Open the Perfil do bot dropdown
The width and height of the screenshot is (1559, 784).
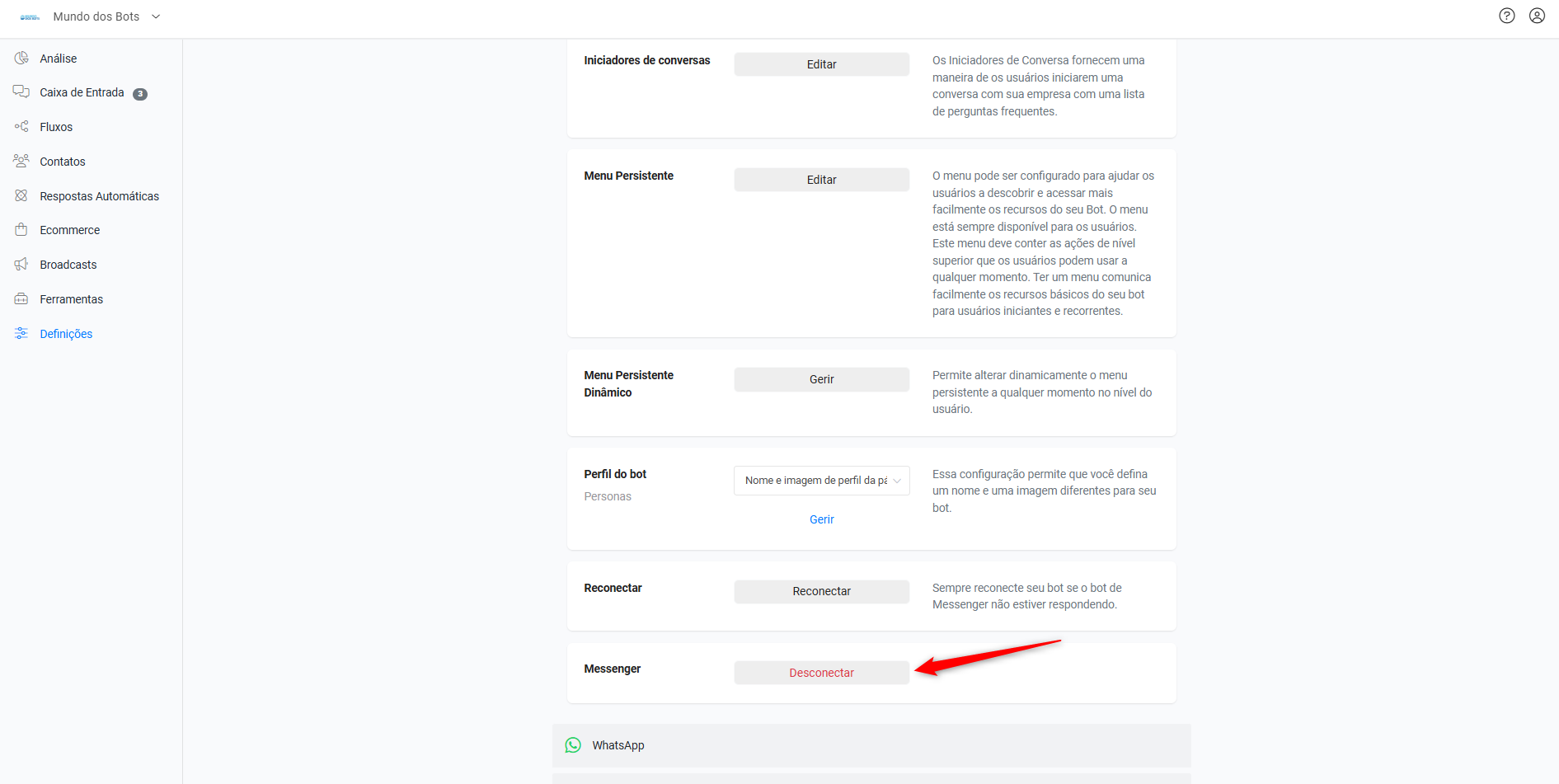[822, 481]
